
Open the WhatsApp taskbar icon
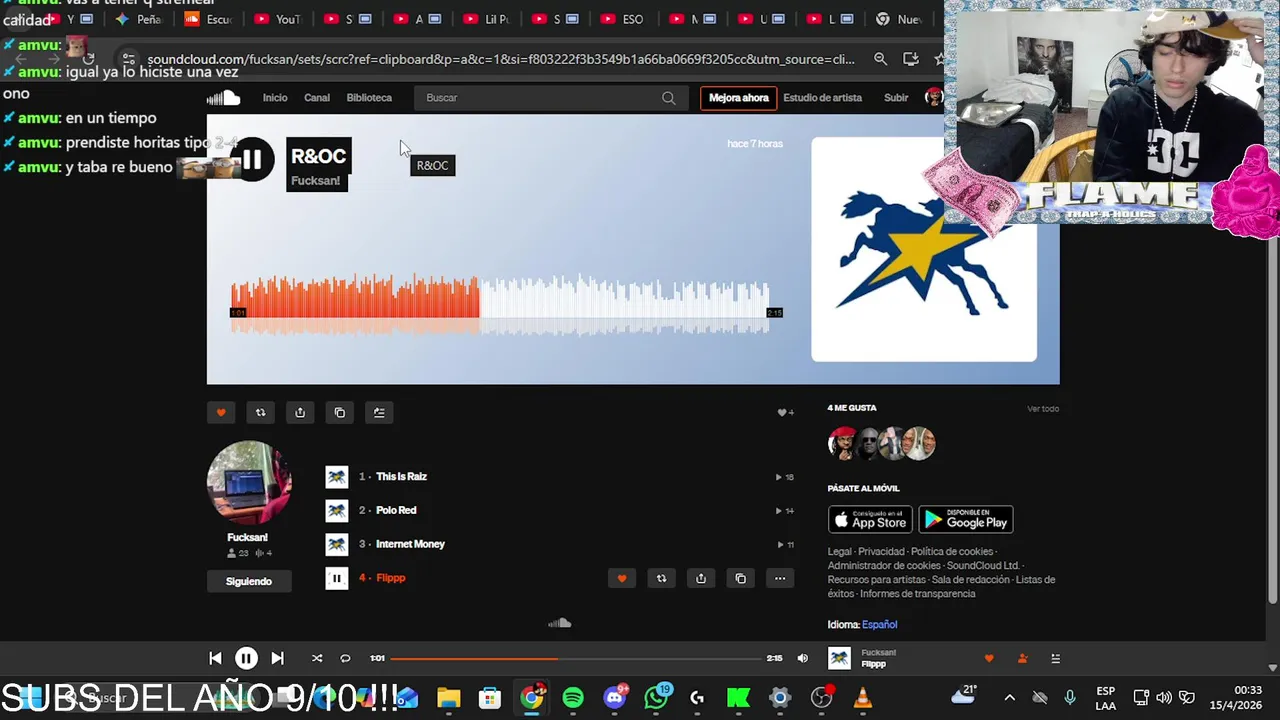657,697
